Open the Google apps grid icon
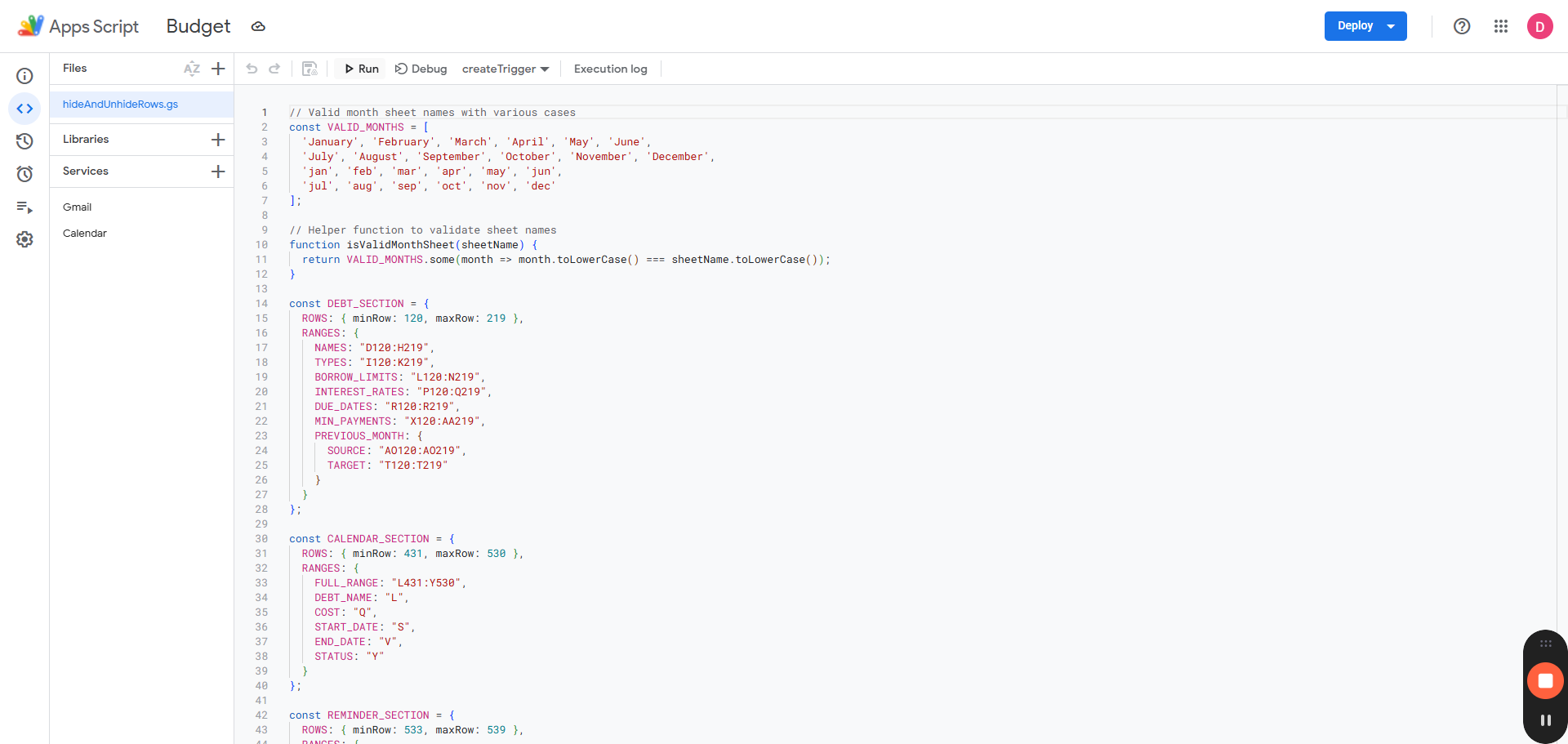Screen dimensions: 1568x744 point(1501,26)
